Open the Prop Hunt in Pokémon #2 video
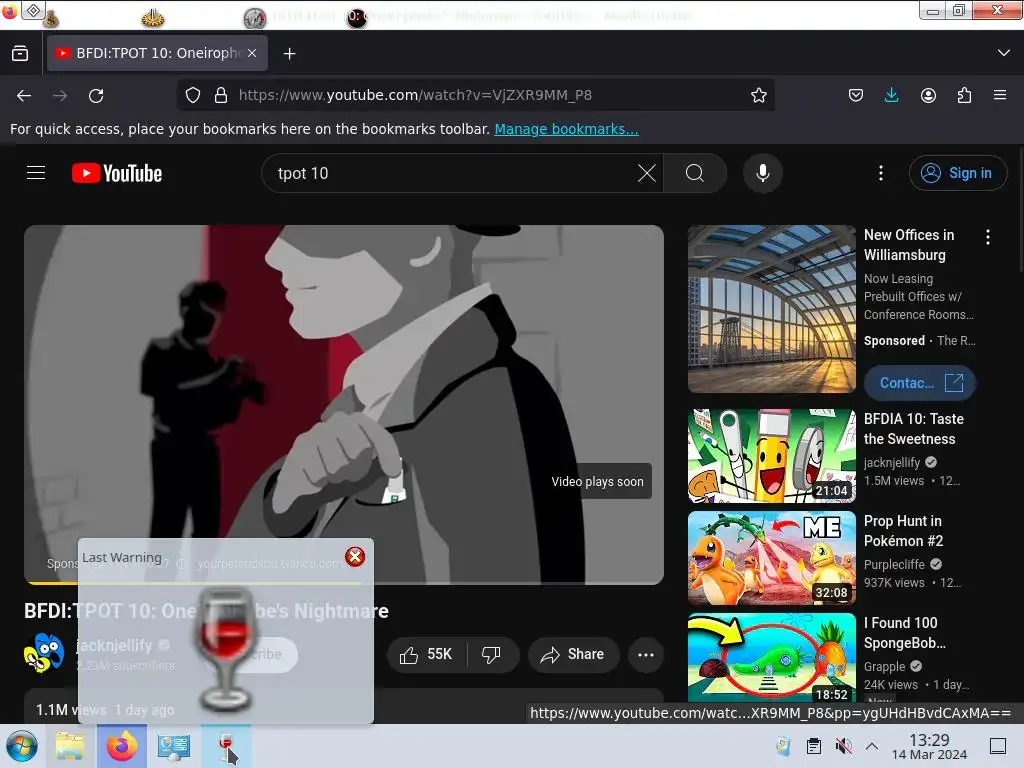Screen dimensions: 1024x768 772,558
